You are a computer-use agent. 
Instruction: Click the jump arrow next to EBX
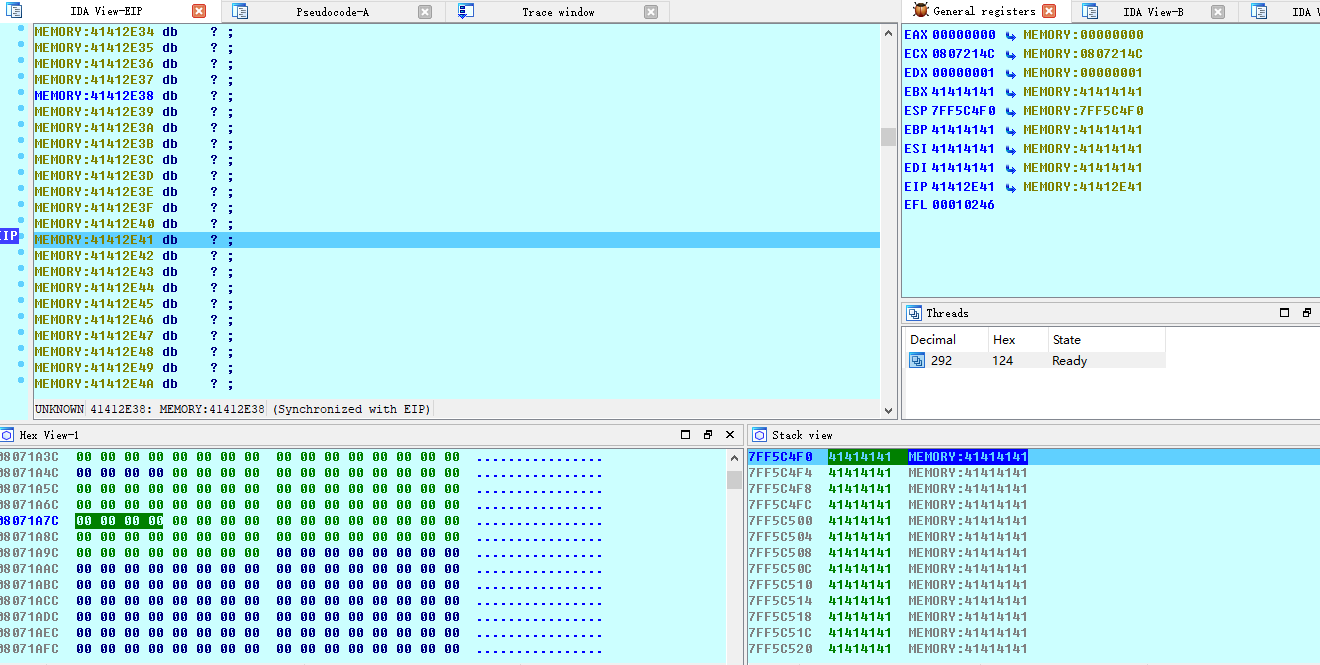click(x=1011, y=92)
